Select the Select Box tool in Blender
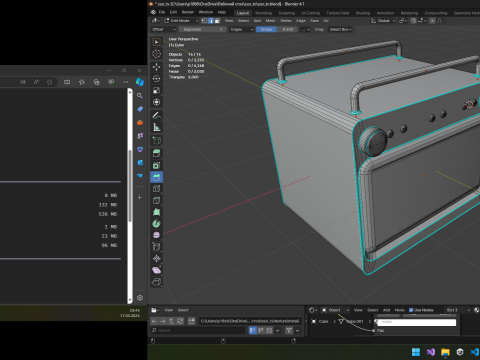 point(156,42)
